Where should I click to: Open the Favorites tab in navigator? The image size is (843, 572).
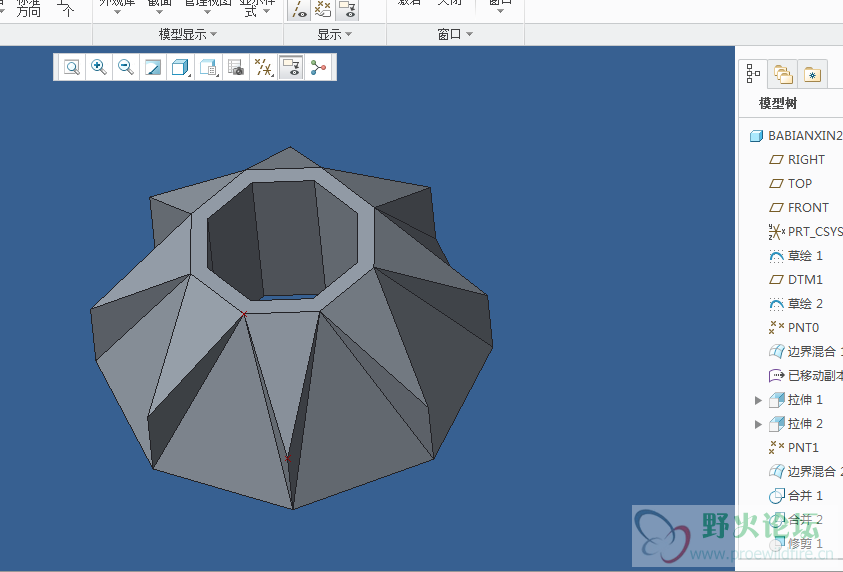812,74
